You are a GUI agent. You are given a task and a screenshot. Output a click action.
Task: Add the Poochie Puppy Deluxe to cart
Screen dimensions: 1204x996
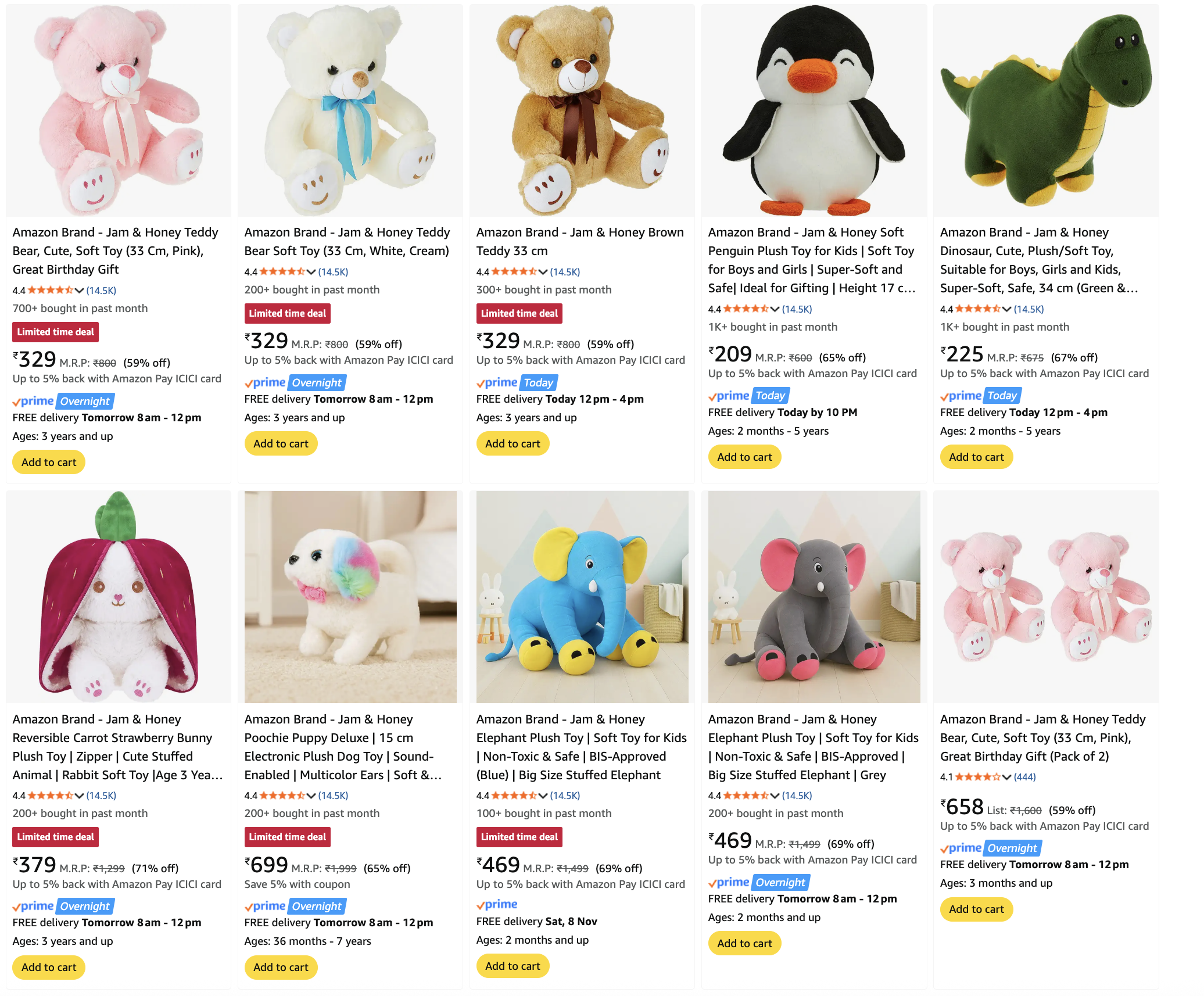(281, 968)
